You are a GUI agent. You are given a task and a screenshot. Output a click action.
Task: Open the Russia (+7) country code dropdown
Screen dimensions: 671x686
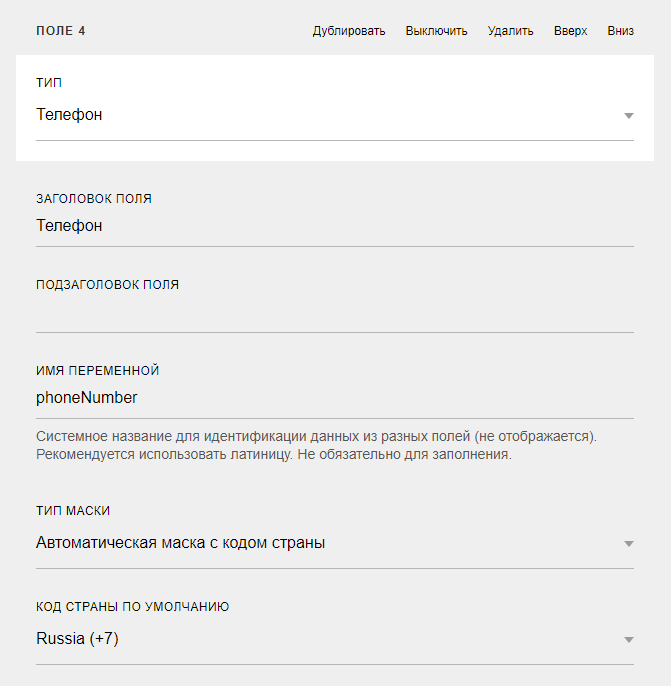coord(320,639)
